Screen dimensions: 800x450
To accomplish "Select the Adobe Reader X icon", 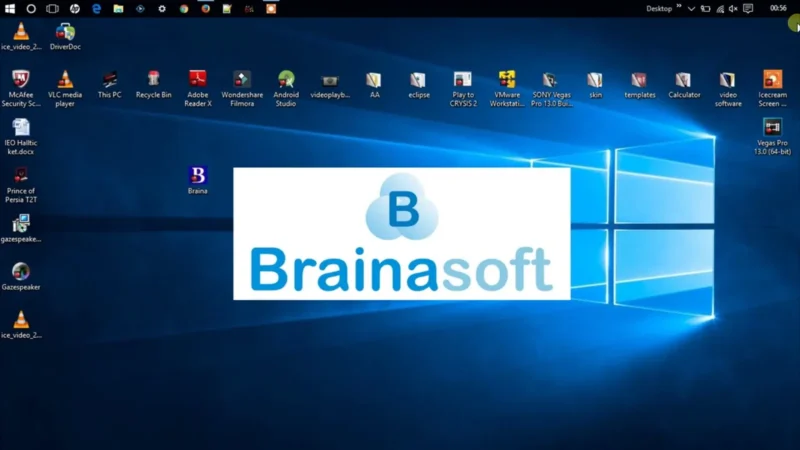I will [x=197, y=88].
